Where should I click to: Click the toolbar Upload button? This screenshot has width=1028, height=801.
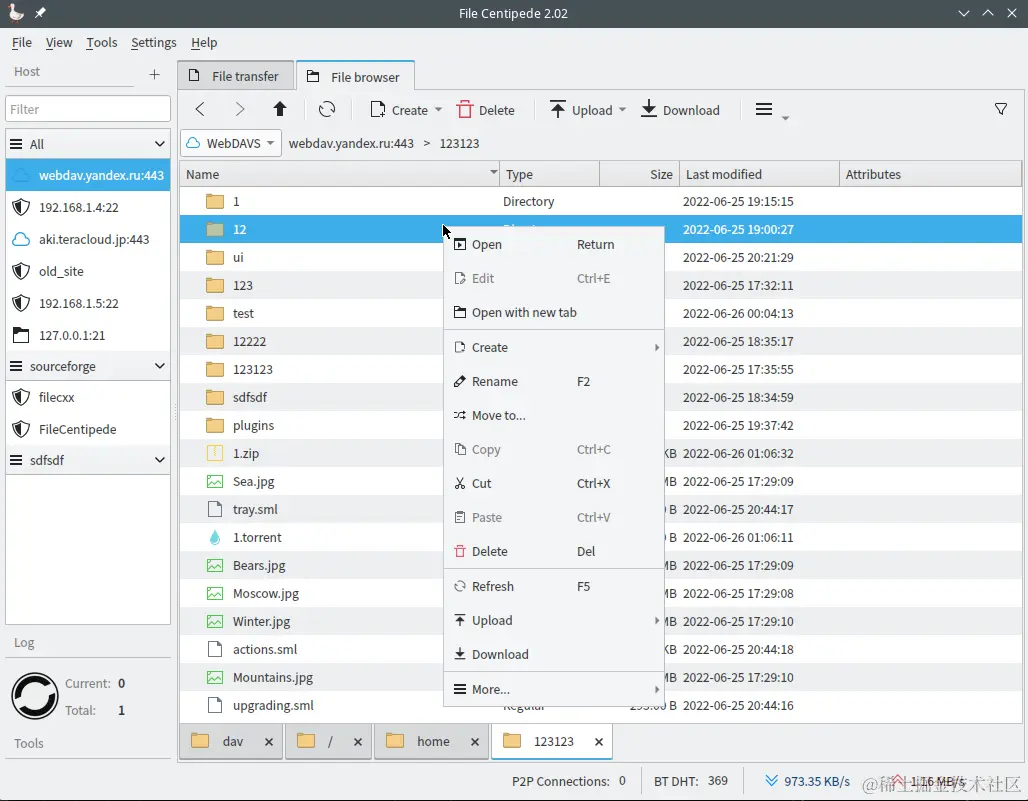click(x=580, y=110)
